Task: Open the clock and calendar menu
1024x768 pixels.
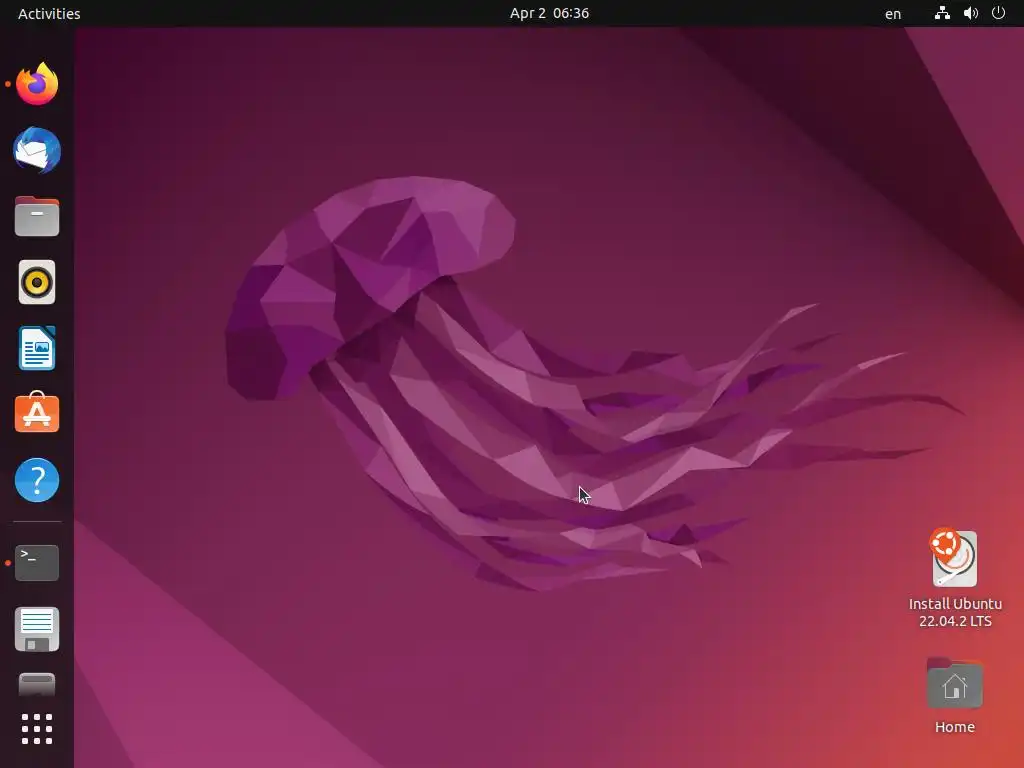Action: tap(549, 14)
